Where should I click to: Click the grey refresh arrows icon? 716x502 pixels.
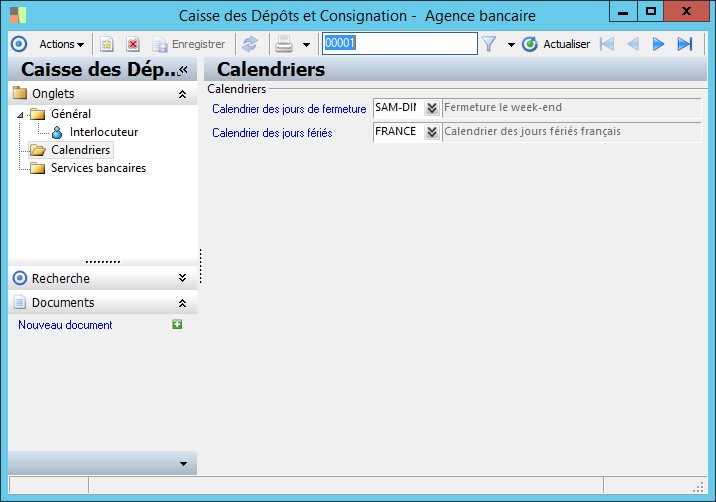tap(250, 44)
